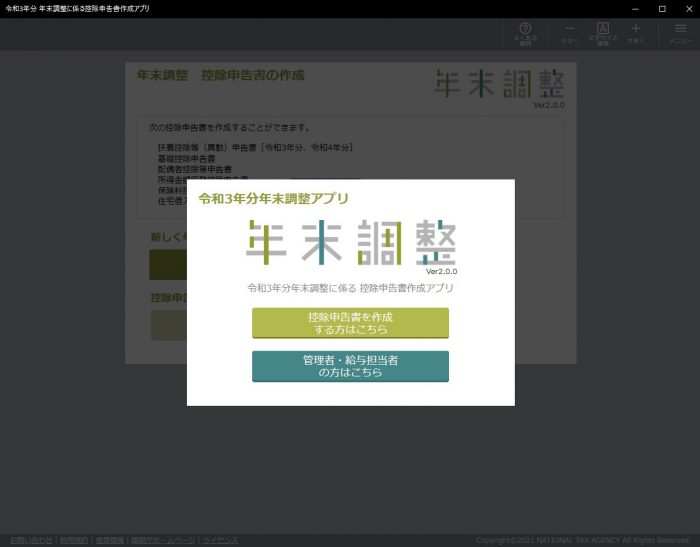
Task: Maximize the application window
Action: pos(662,9)
